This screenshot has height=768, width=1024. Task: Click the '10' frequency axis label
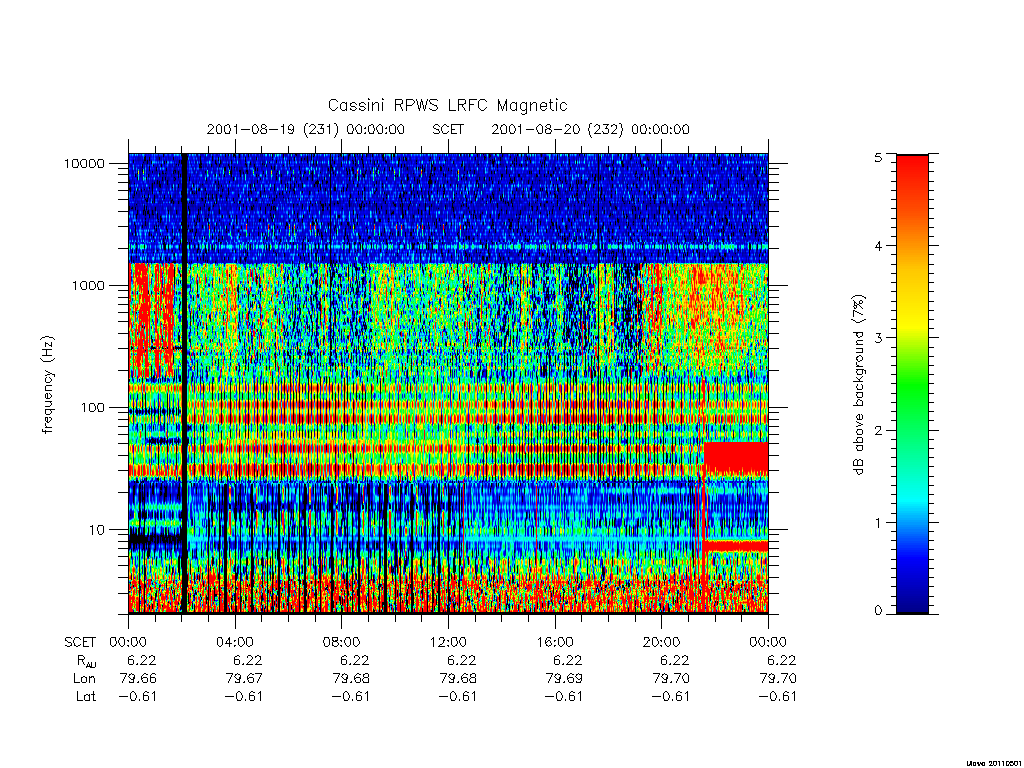click(97, 530)
